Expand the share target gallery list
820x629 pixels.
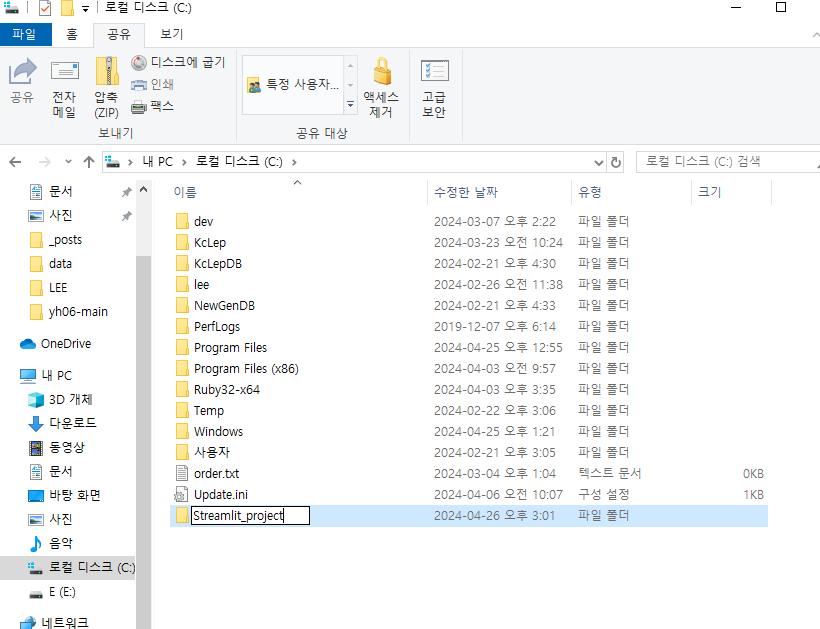pos(350,105)
